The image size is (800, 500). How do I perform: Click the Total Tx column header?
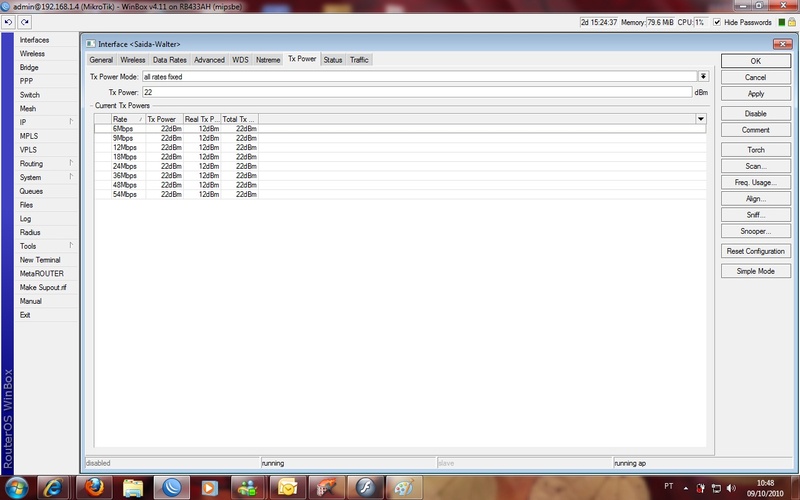[239, 119]
